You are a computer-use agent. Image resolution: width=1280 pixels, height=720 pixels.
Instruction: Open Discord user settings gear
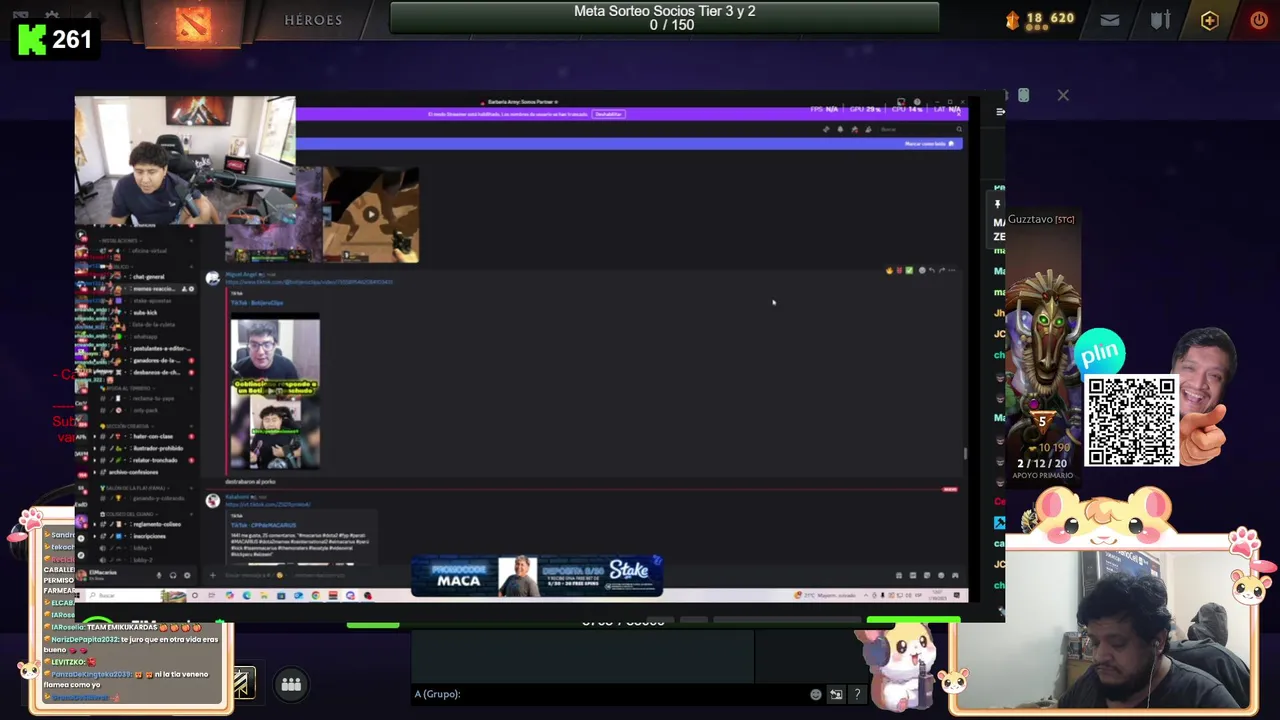coord(187,575)
